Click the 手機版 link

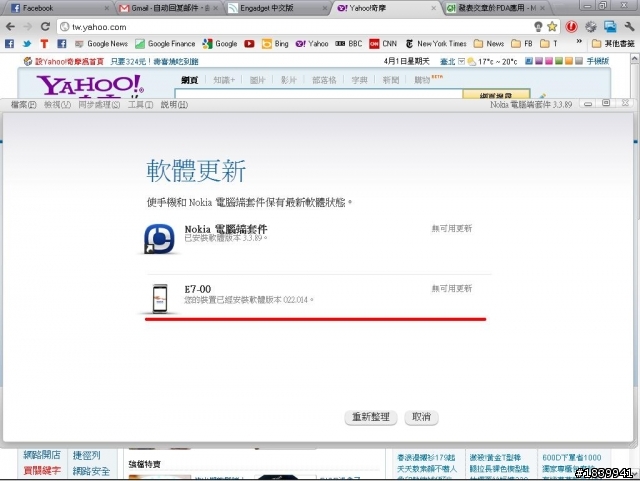[x=598, y=61]
